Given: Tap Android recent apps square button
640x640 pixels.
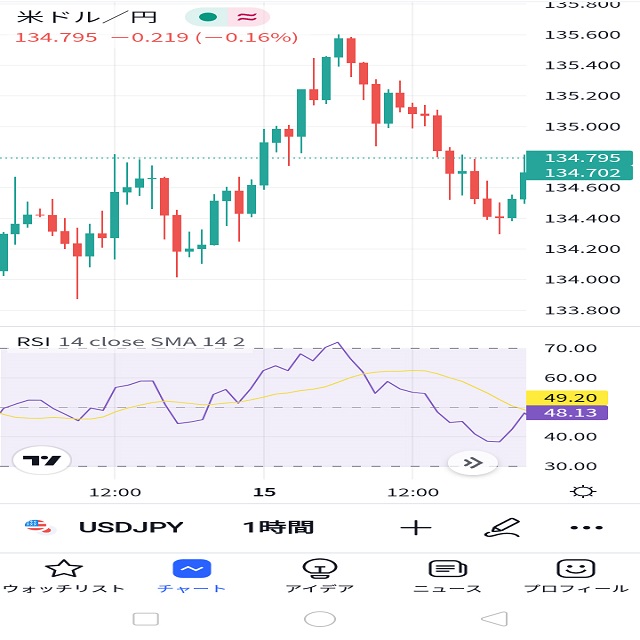Looking at the screenshot, I should coord(146,619).
